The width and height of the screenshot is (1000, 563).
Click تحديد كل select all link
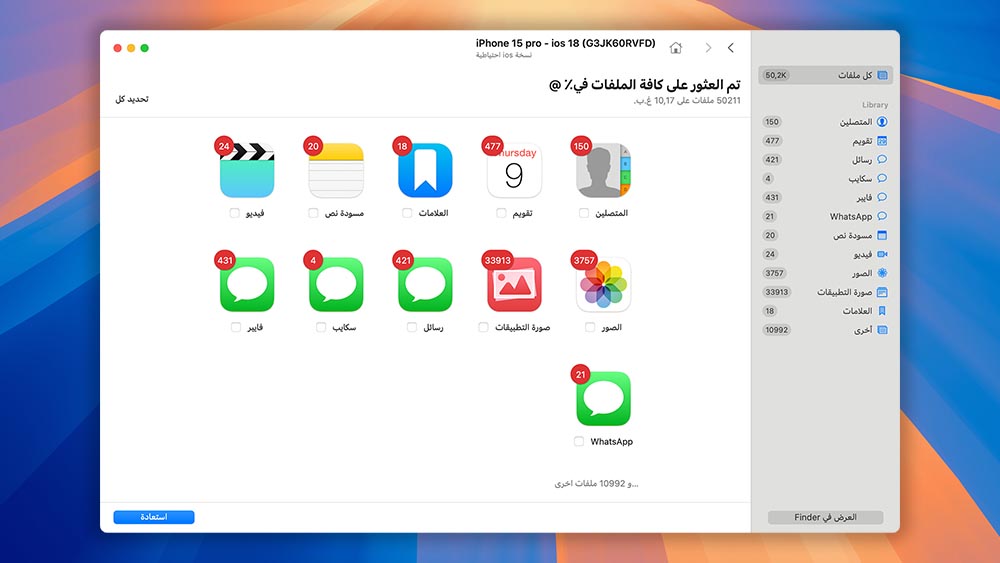(132, 99)
